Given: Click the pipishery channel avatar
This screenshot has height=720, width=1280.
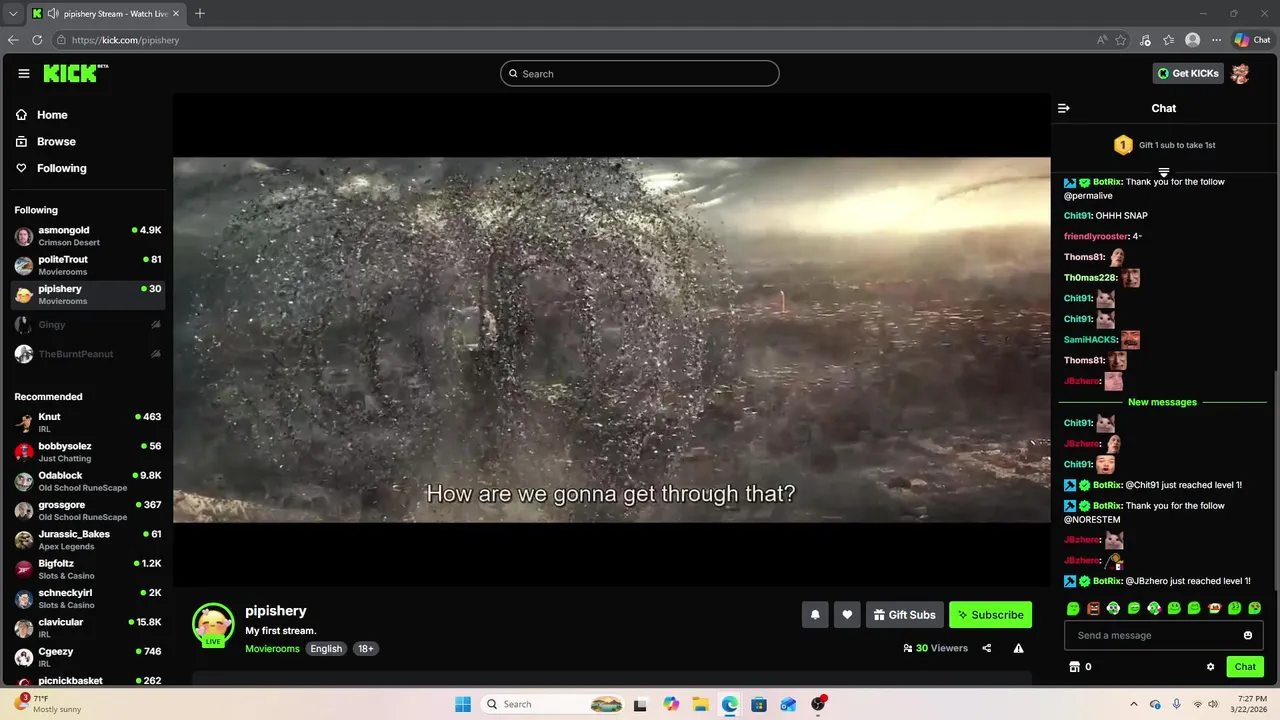Looking at the screenshot, I should coord(213,625).
